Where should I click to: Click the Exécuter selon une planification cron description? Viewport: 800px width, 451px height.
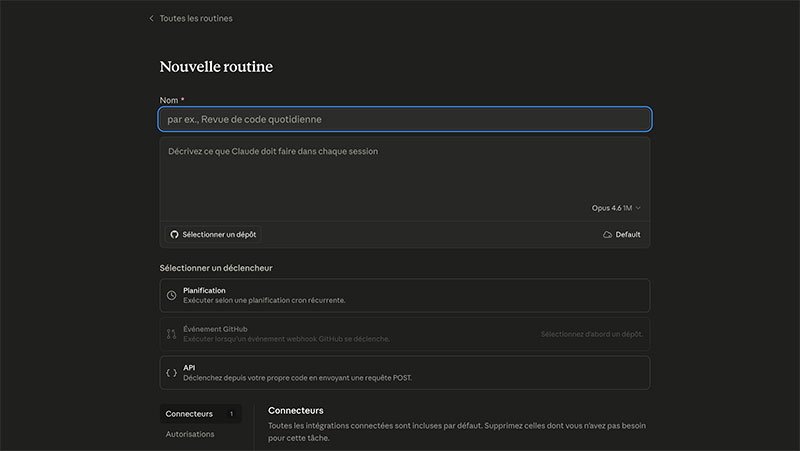264,300
